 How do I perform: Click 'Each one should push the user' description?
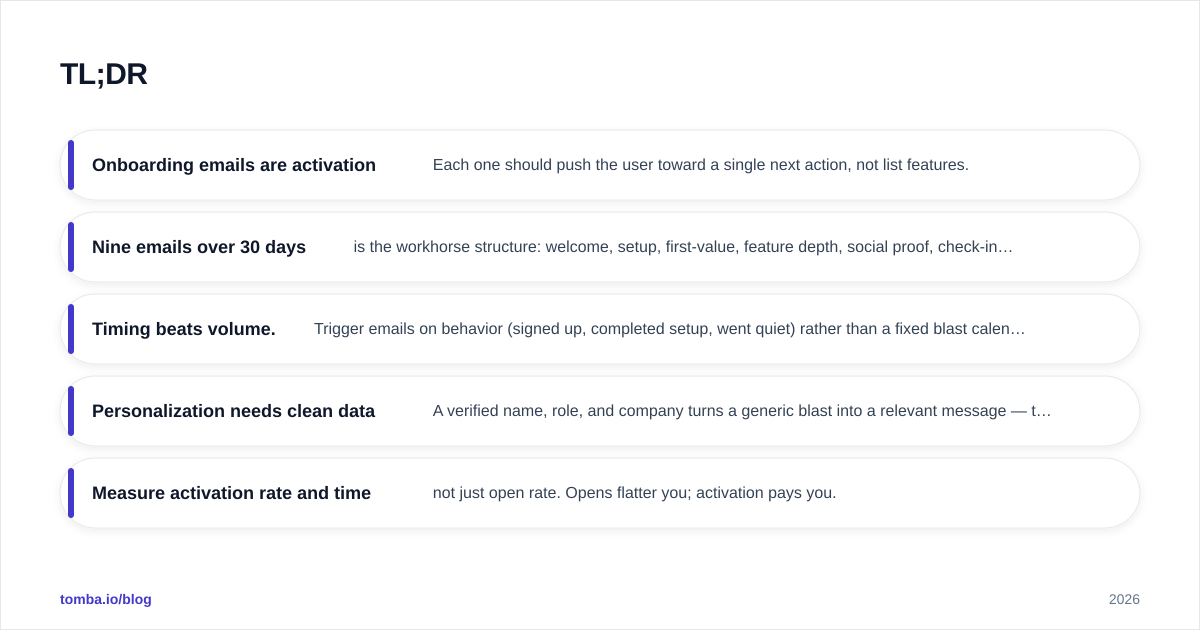701,165
